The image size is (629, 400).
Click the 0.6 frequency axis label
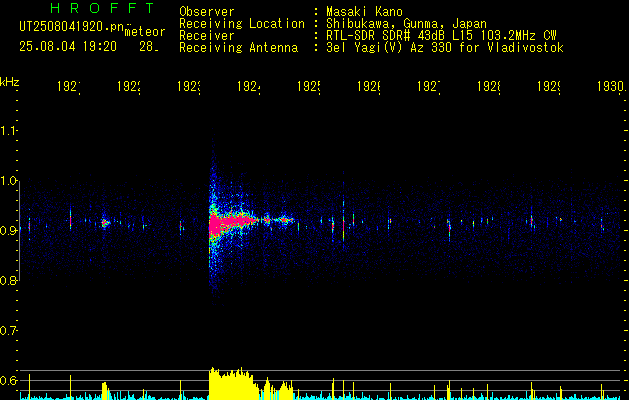(9, 380)
